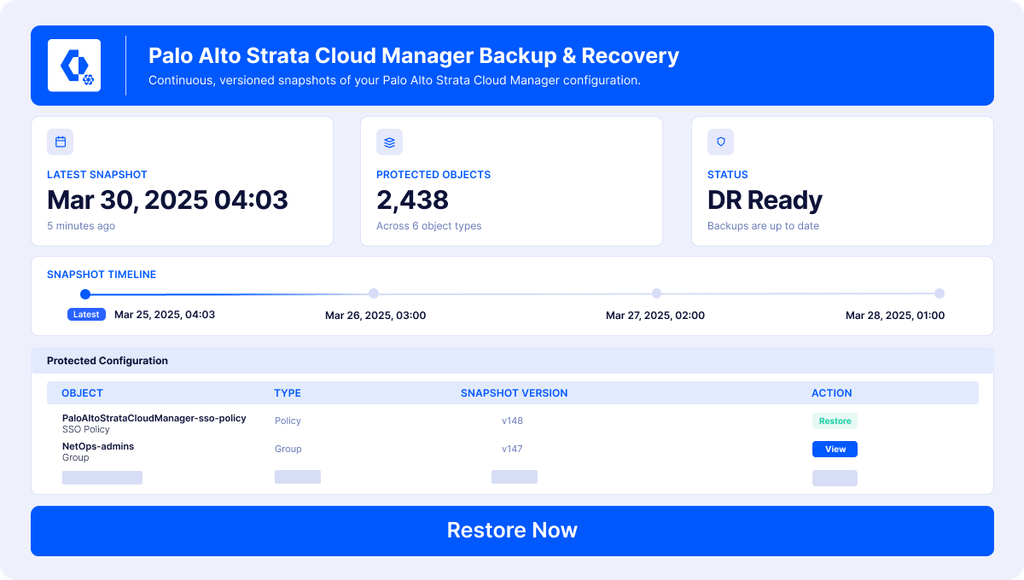Image resolution: width=1024 pixels, height=580 pixels.
Task: Click the NetOps-admins object name
Action: [98, 446]
